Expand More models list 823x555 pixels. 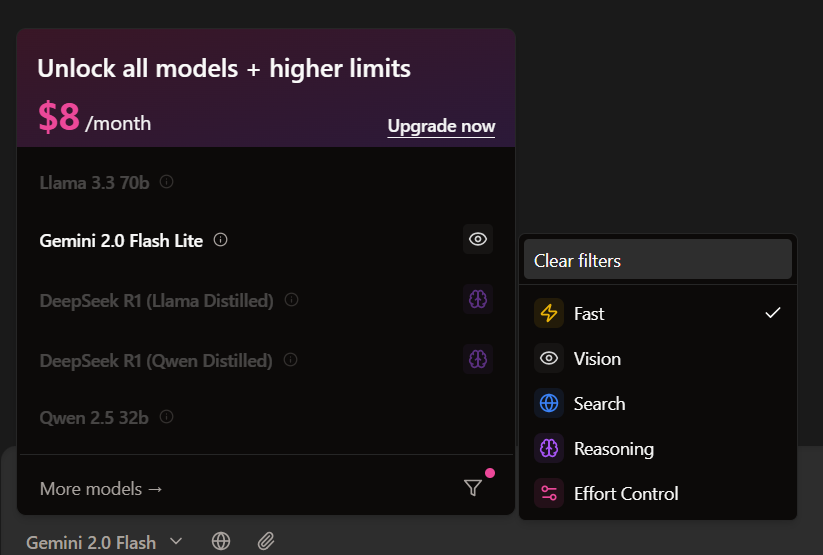(101, 489)
